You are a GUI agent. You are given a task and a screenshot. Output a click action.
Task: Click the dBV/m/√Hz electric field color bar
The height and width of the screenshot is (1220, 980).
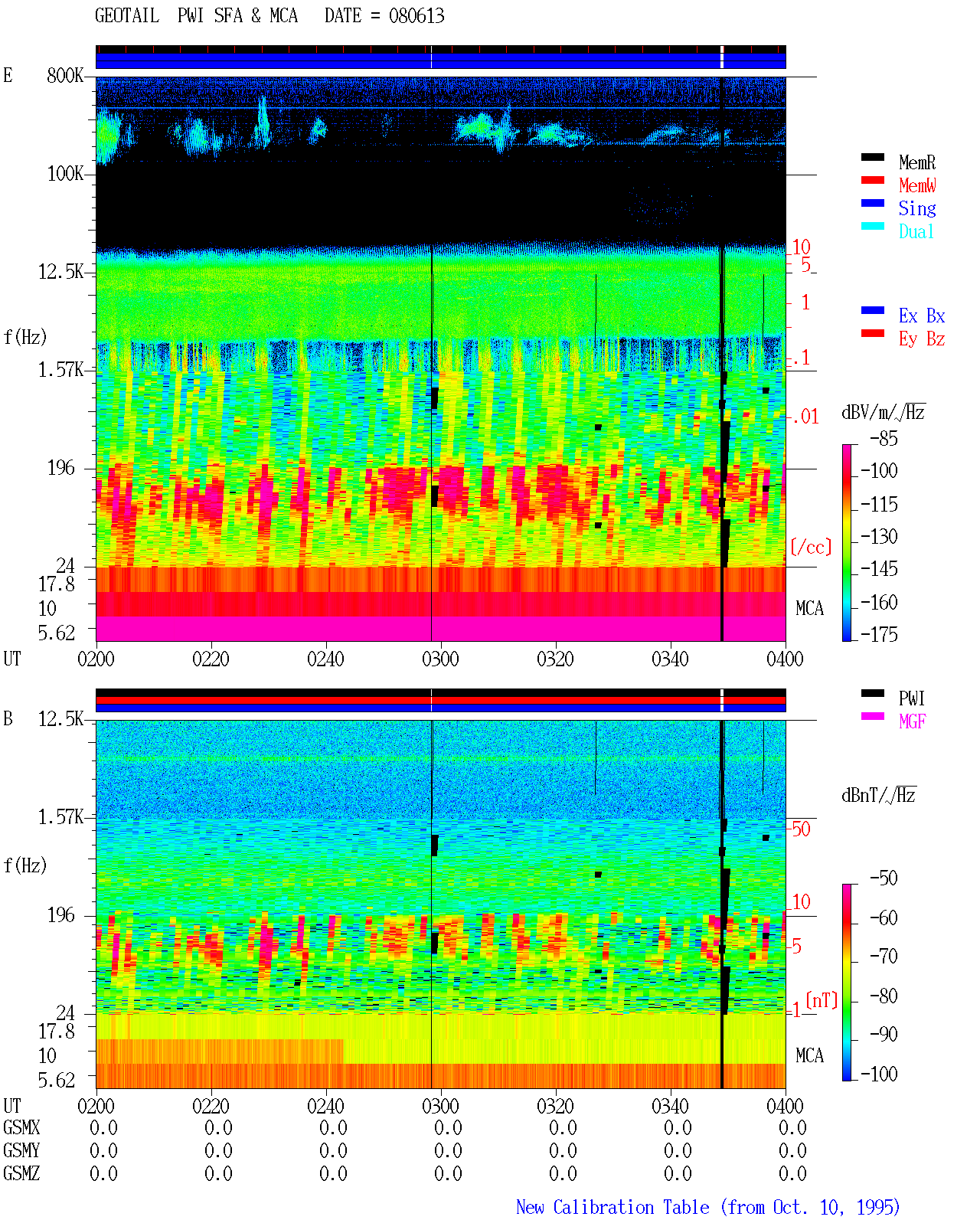pyautogui.click(x=847, y=542)
